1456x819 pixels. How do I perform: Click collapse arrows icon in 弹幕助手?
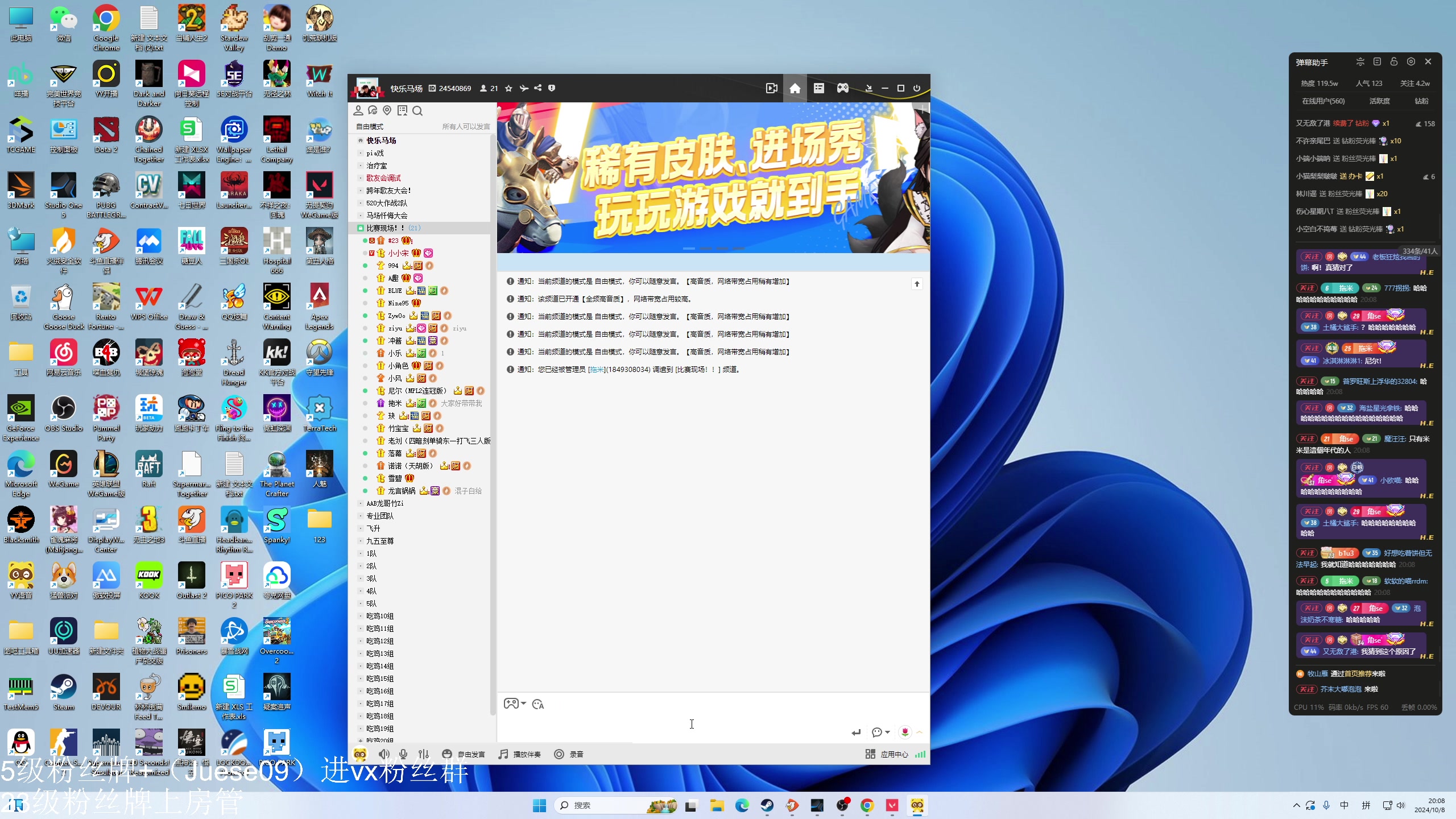(1360, 61)
